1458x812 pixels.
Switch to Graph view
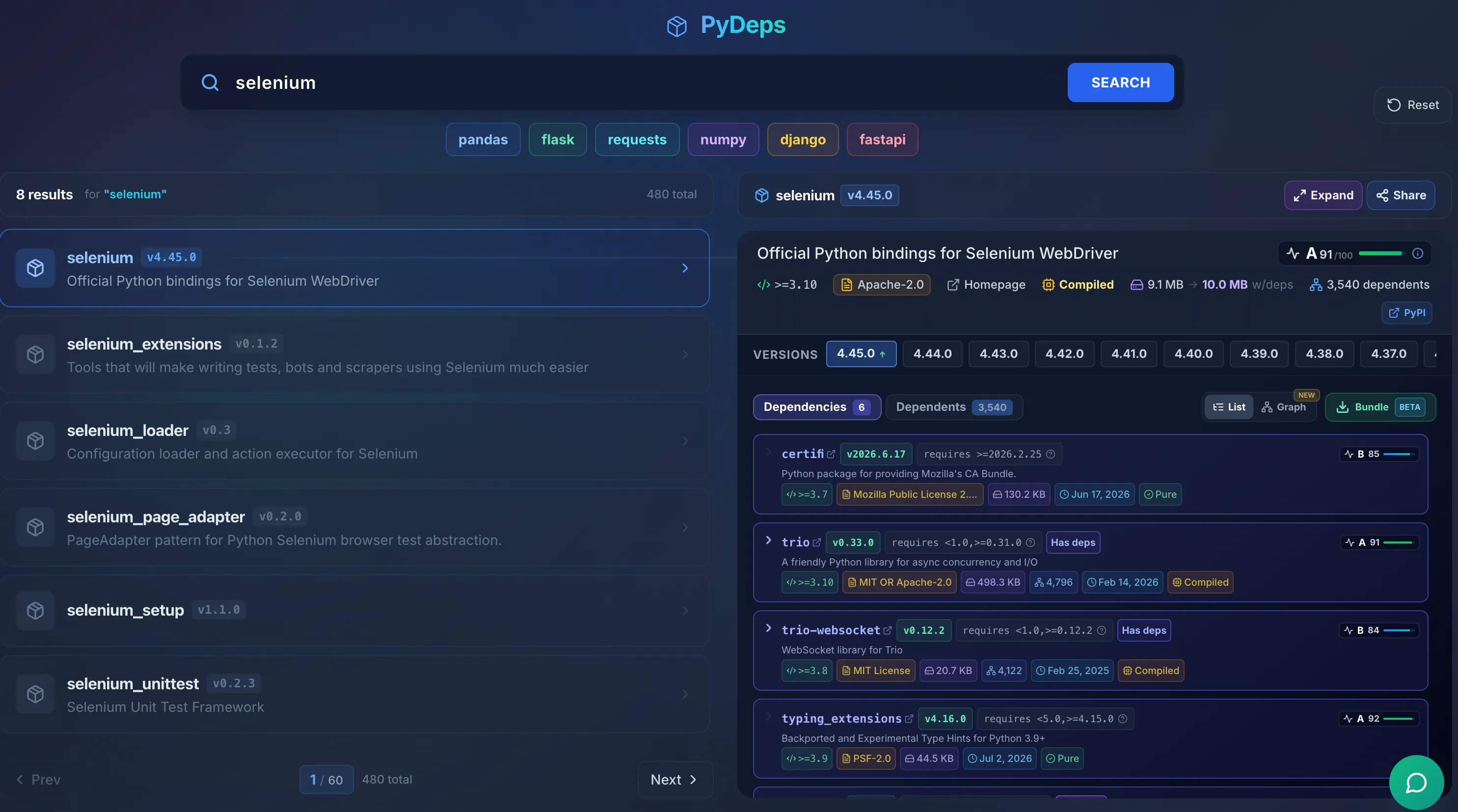pyautogui.click(x=1283, y=407)
